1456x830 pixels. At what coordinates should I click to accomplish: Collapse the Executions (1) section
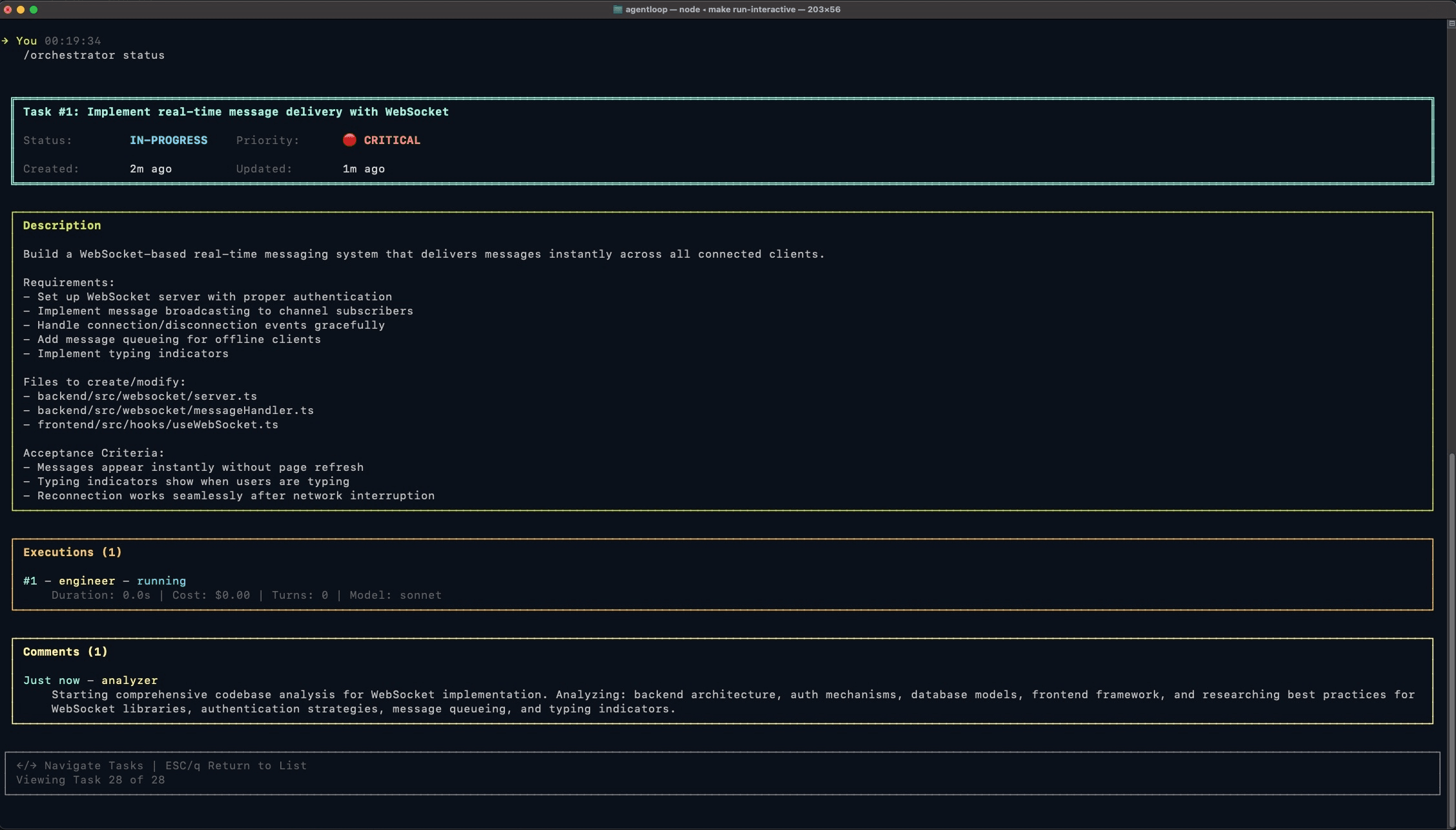pyautogui.click(x=72, y=552)
